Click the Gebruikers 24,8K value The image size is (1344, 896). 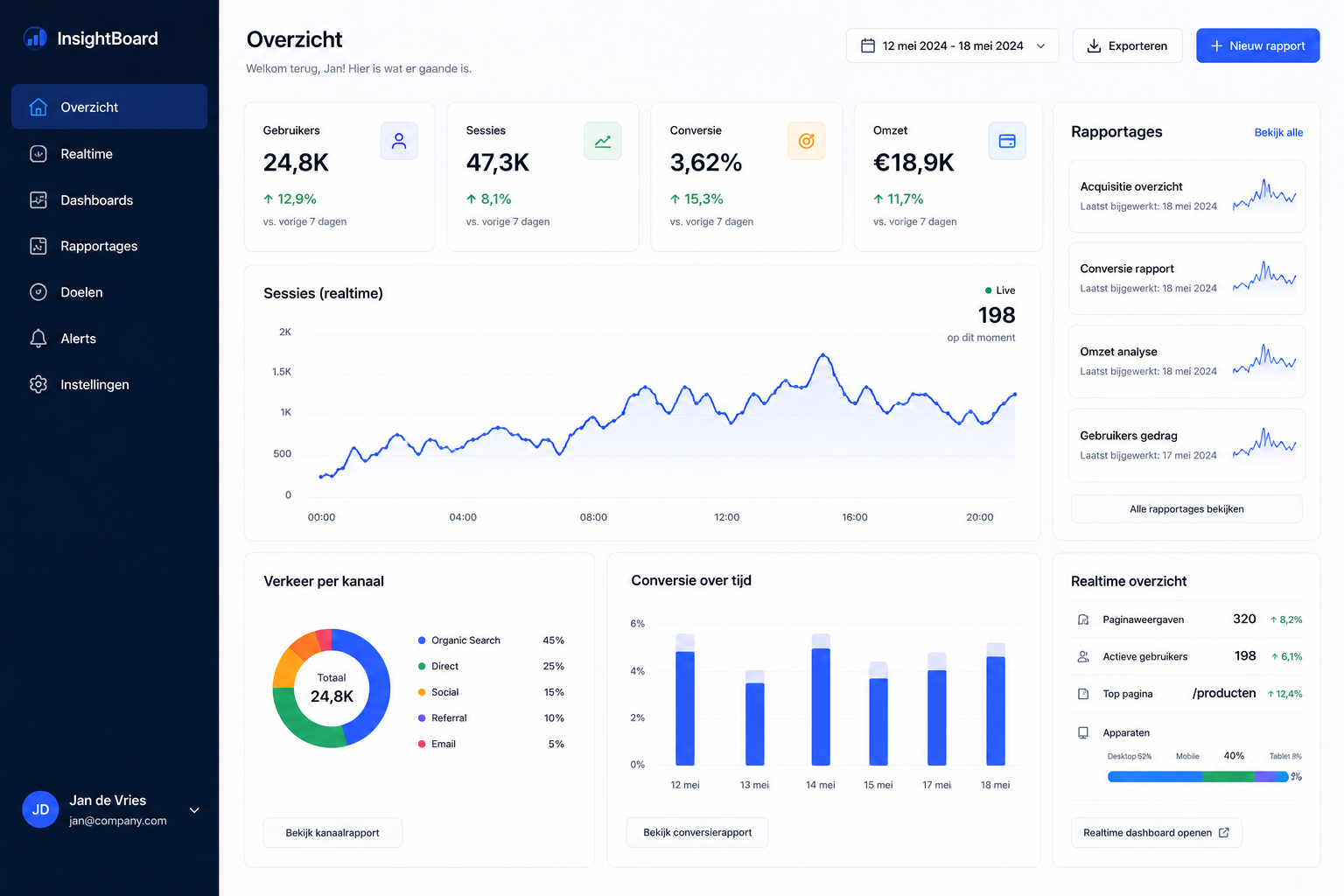tap(296, 163)
